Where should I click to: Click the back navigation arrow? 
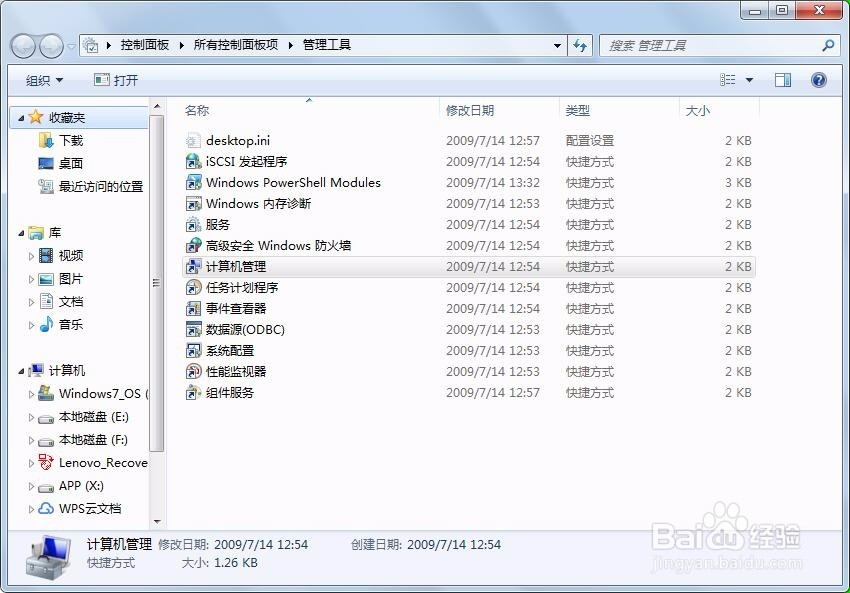(23, 46)
